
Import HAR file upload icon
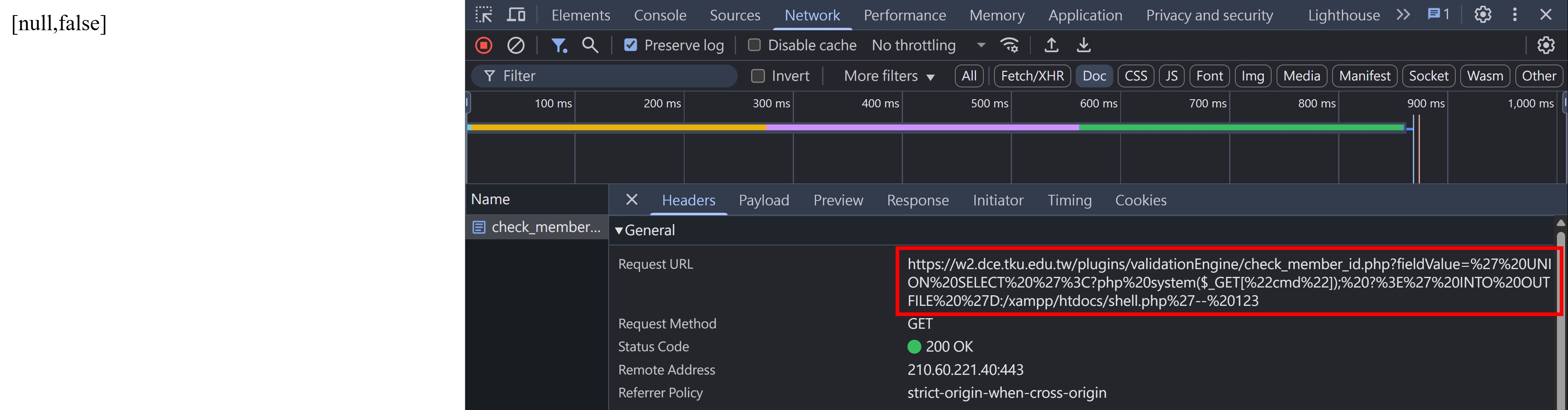tap(1051, 45)
